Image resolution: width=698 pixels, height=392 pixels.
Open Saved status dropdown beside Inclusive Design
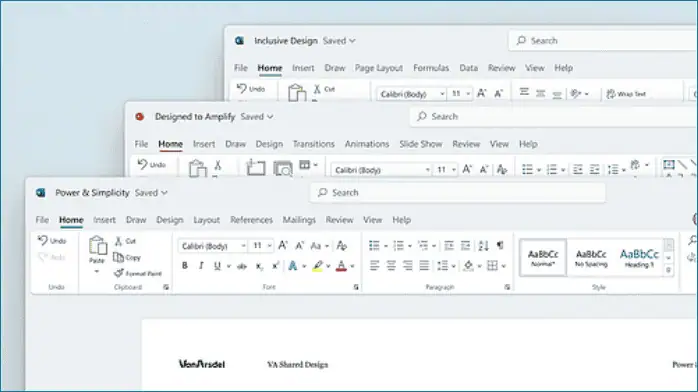(x=339, y=41)
